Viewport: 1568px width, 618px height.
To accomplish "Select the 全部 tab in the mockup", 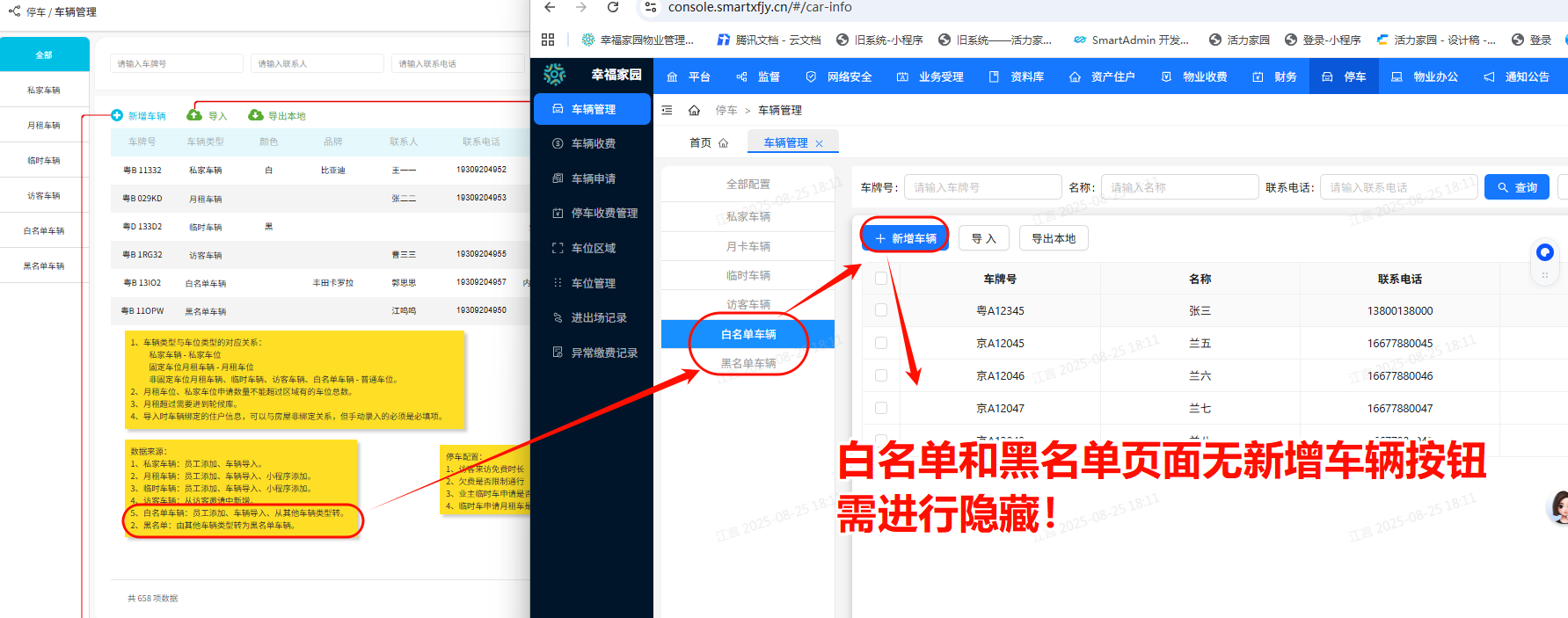I will pos(44,55).
